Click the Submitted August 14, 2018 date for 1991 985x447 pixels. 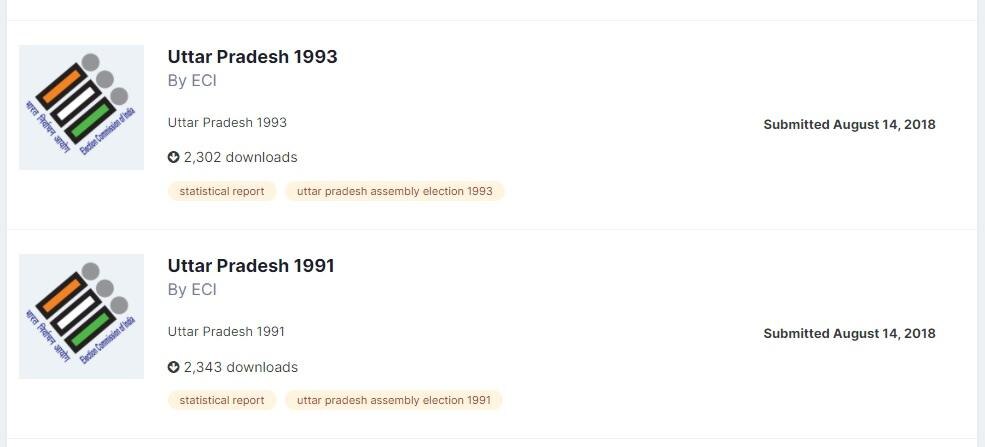pos(849,334)
